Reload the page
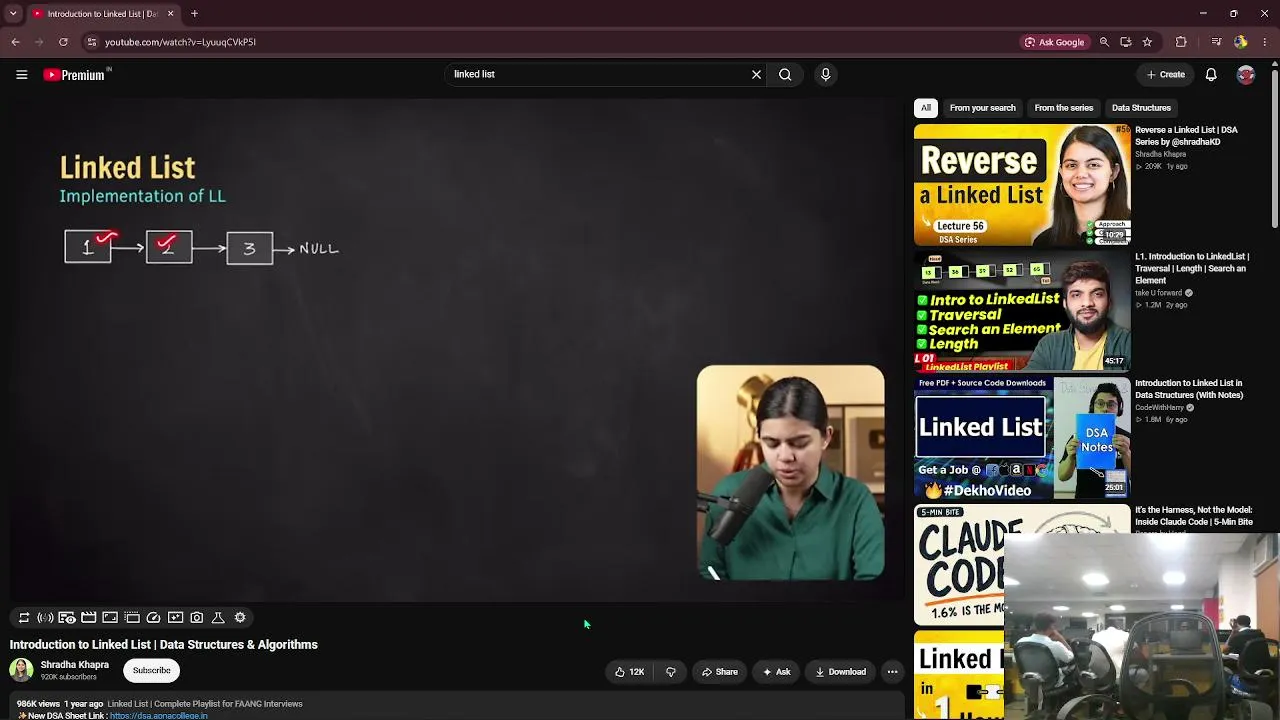1280x720 pixels. 63,42
